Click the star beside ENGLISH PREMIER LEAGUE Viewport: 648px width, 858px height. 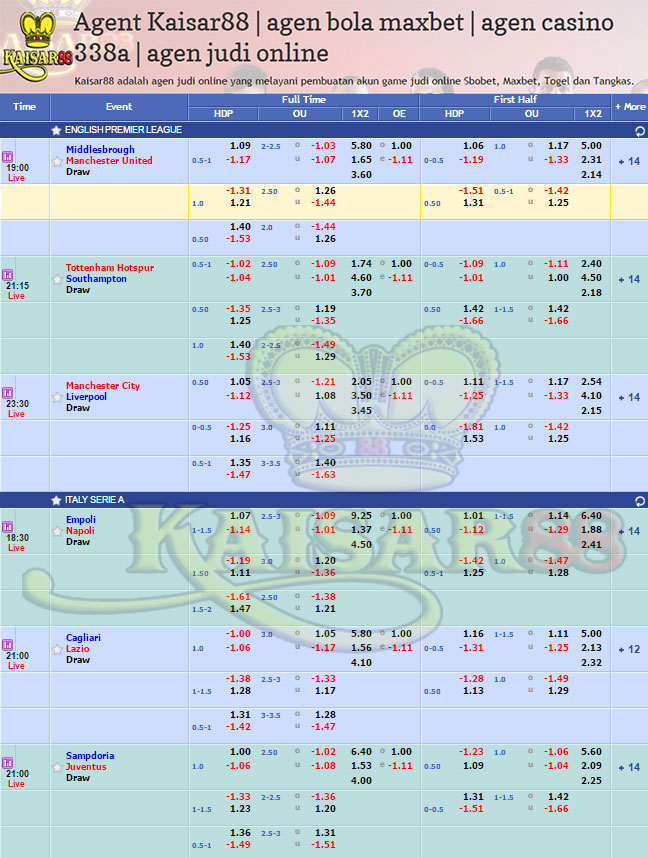[x=56, y=130]
